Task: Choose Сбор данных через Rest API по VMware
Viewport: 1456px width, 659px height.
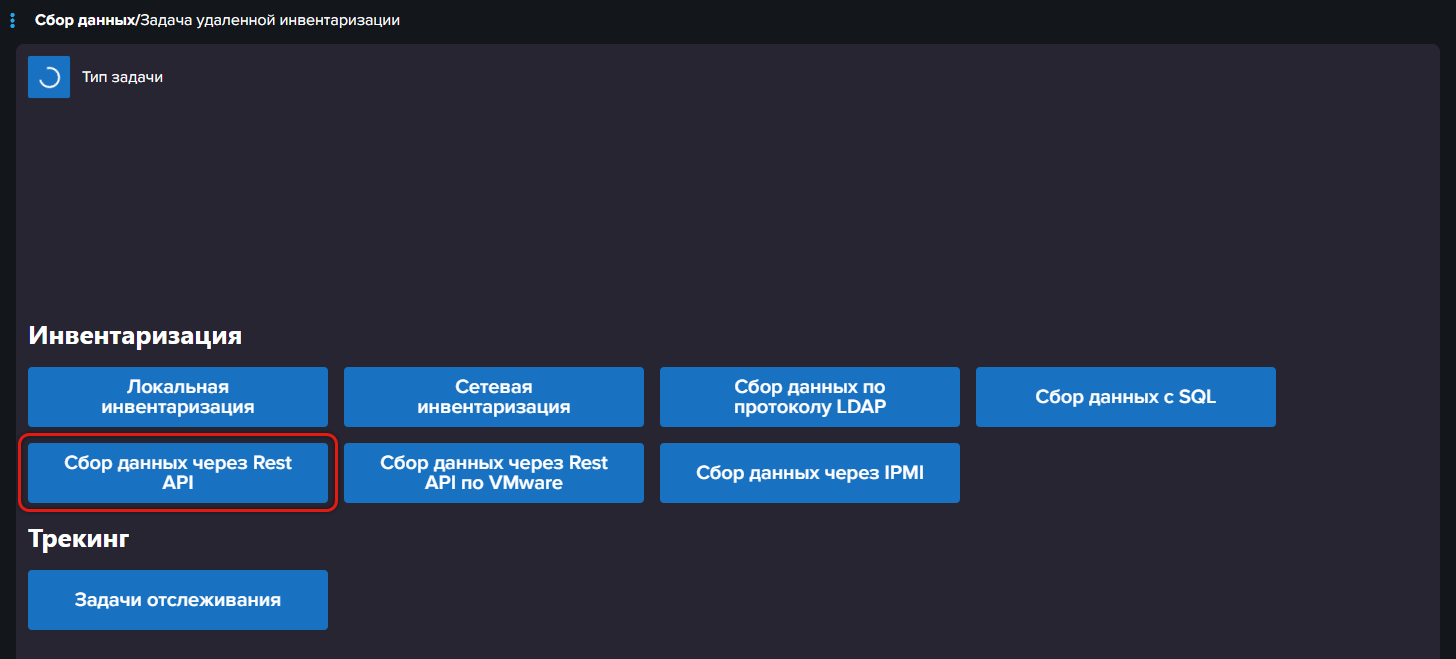Action: (494, 473)
